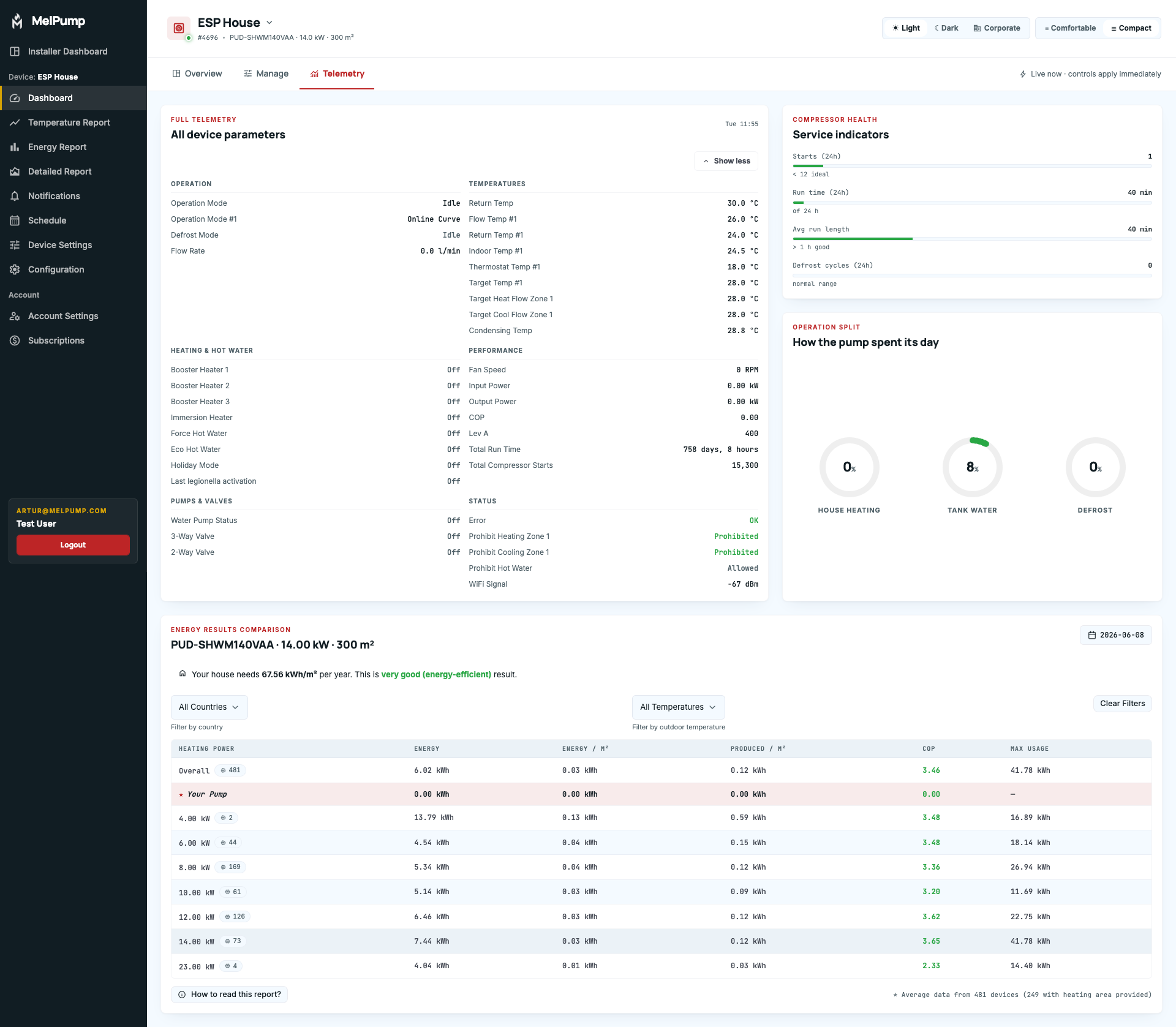Viewport: 1176px width, 1027px height.
Task: Switch to the Overview tab
Action: point(197,73)
